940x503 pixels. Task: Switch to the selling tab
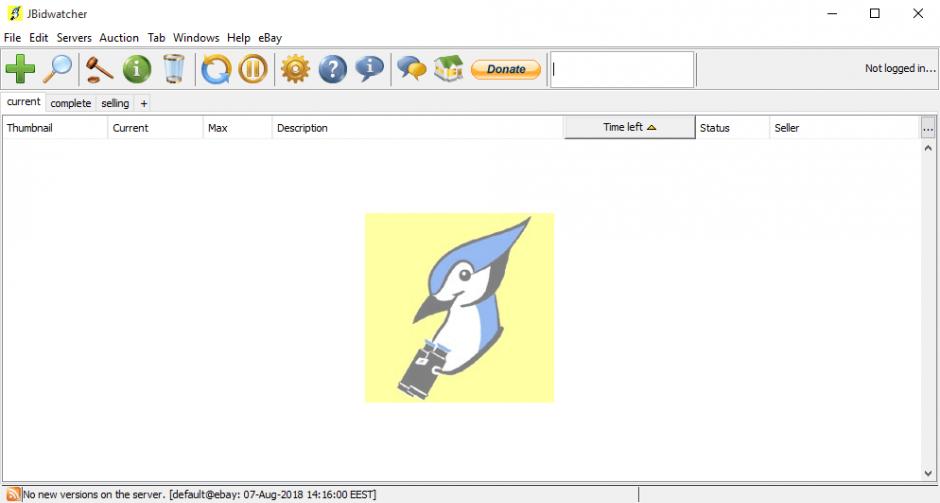(x=115, y=103)
